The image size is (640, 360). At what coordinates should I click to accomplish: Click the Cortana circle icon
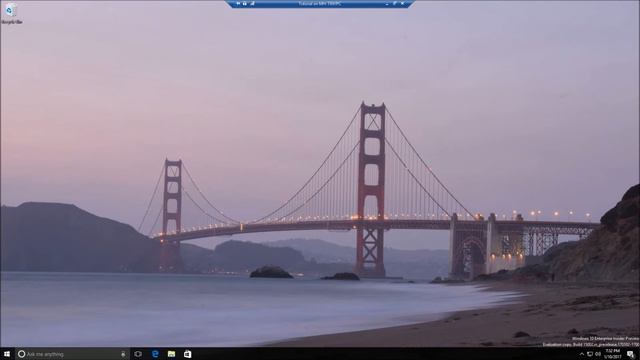pos(22,354)
